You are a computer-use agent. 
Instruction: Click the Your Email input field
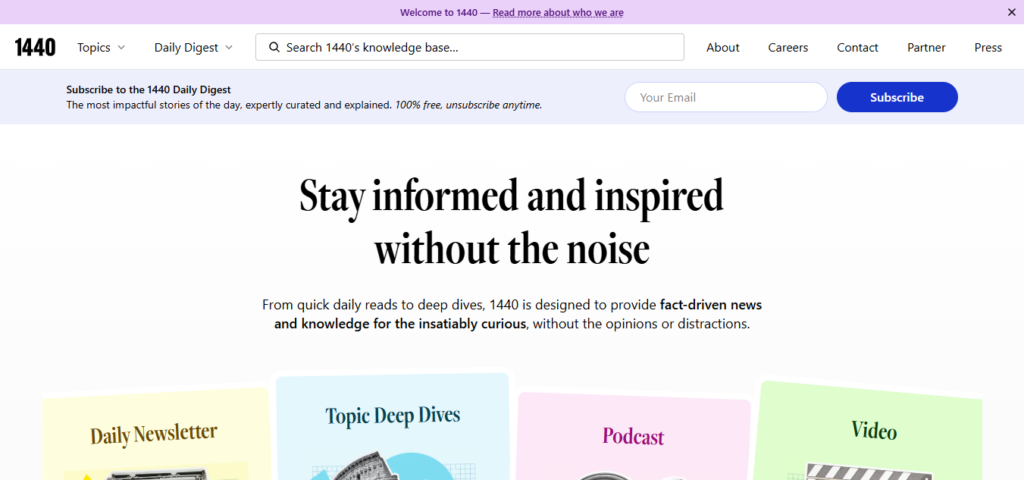click(726, 97)
